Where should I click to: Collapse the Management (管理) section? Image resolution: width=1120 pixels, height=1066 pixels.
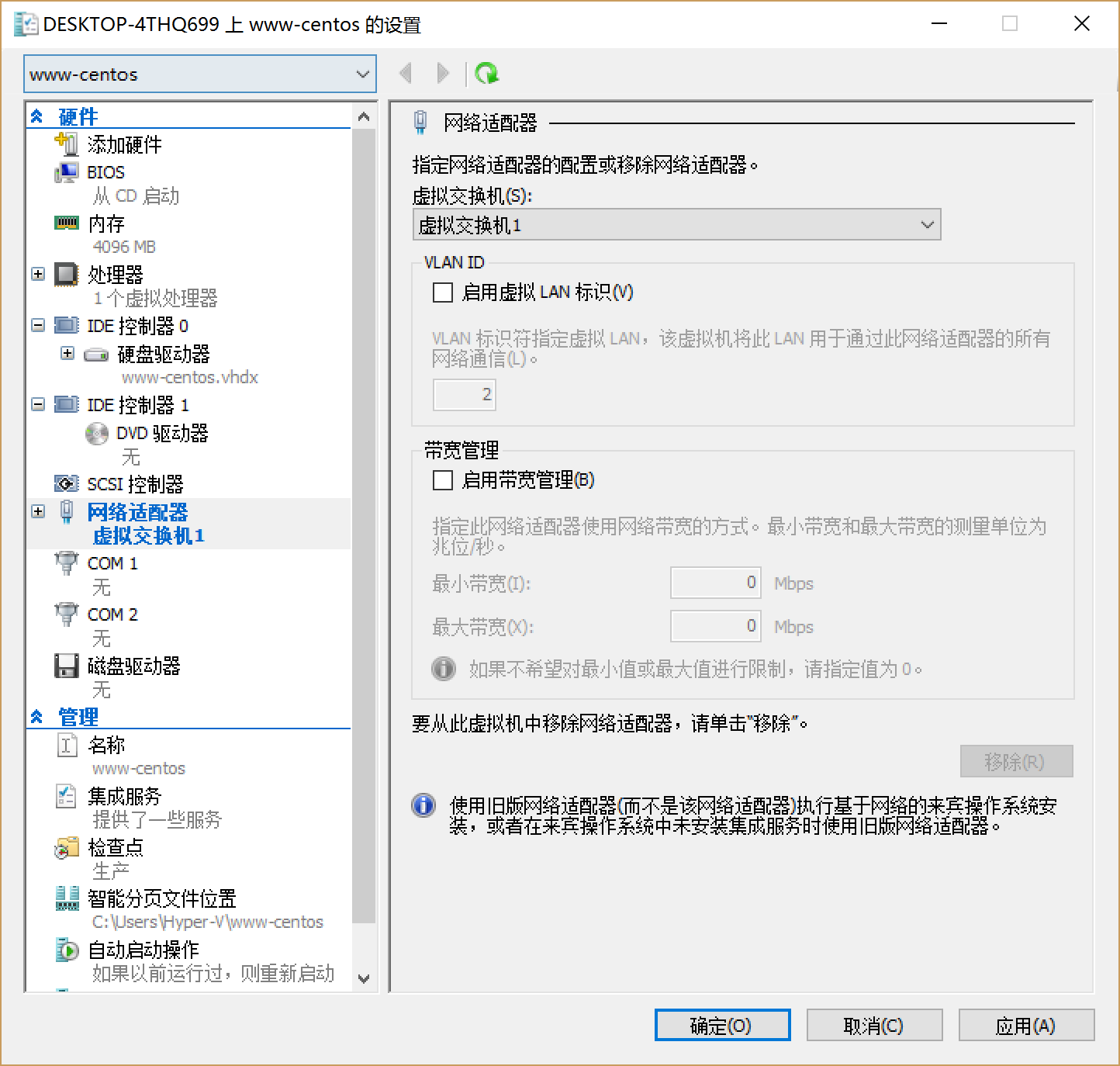tap(36, 717)
